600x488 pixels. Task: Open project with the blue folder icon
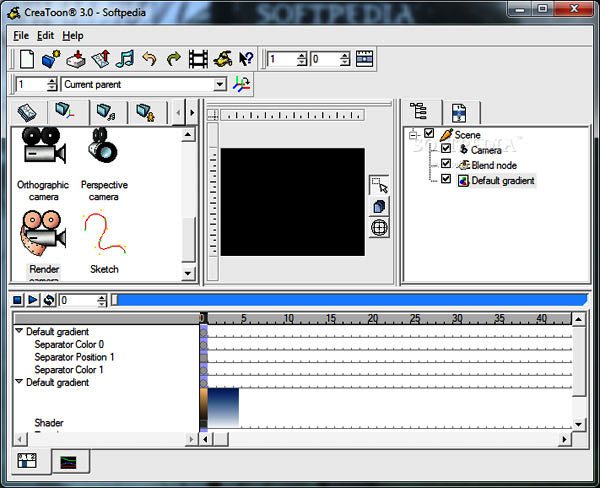click(51, 59)
